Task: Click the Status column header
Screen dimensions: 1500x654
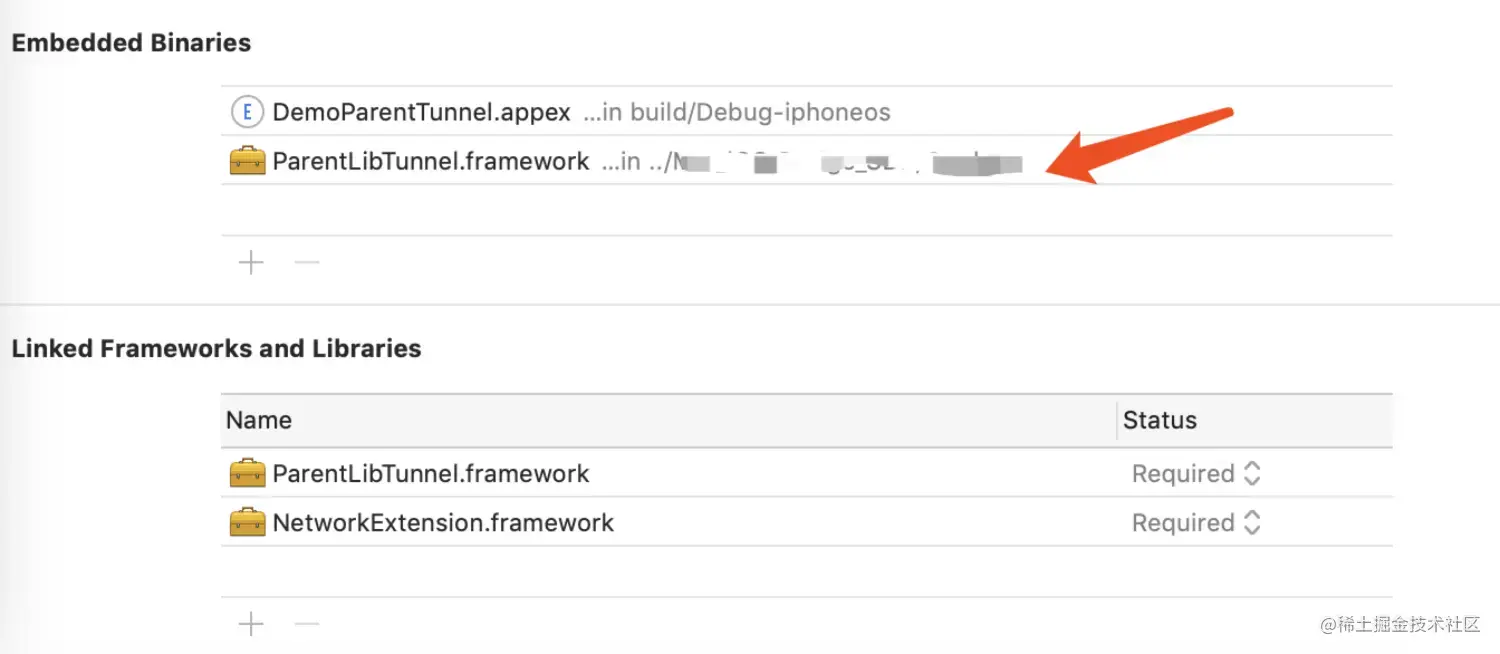Action: [x=1160, y=420]
